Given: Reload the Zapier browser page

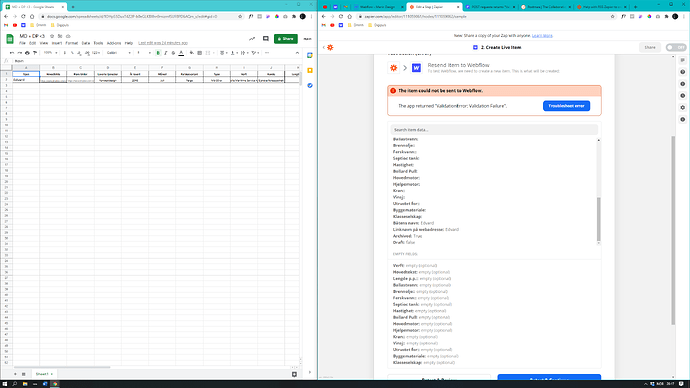Looking at the screenshot, I should coord(341,16).
